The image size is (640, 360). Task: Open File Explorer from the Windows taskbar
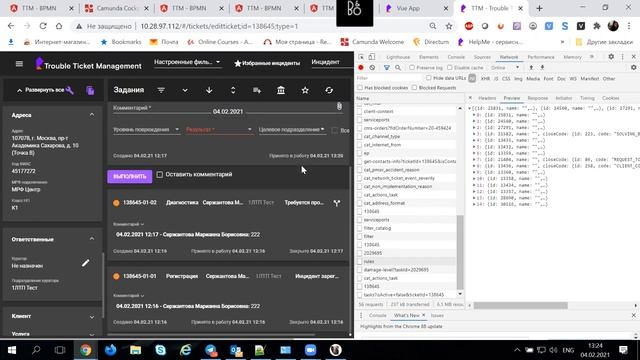tap(136, 350)
